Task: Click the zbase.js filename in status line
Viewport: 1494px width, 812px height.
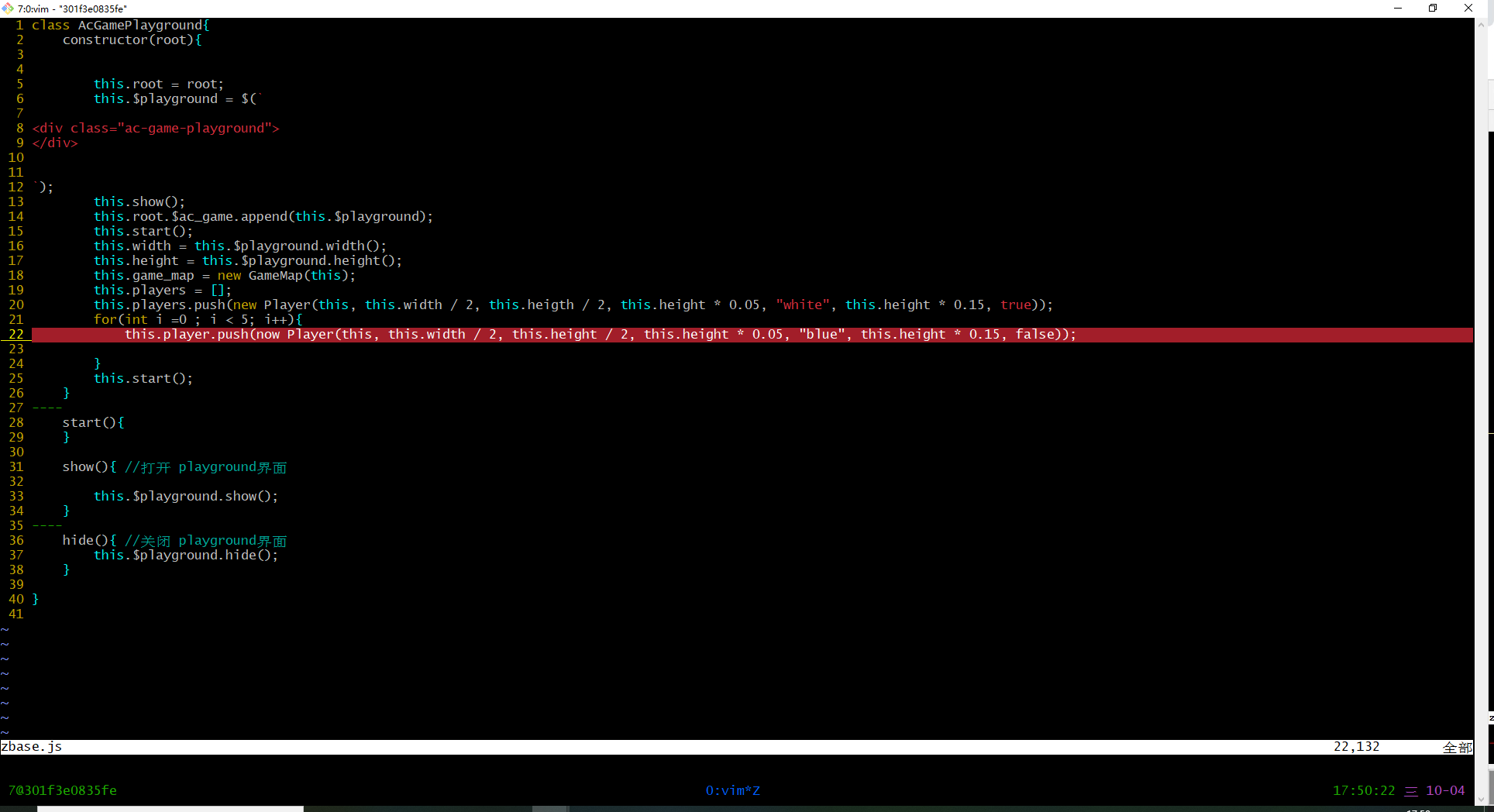Action: 32,747
